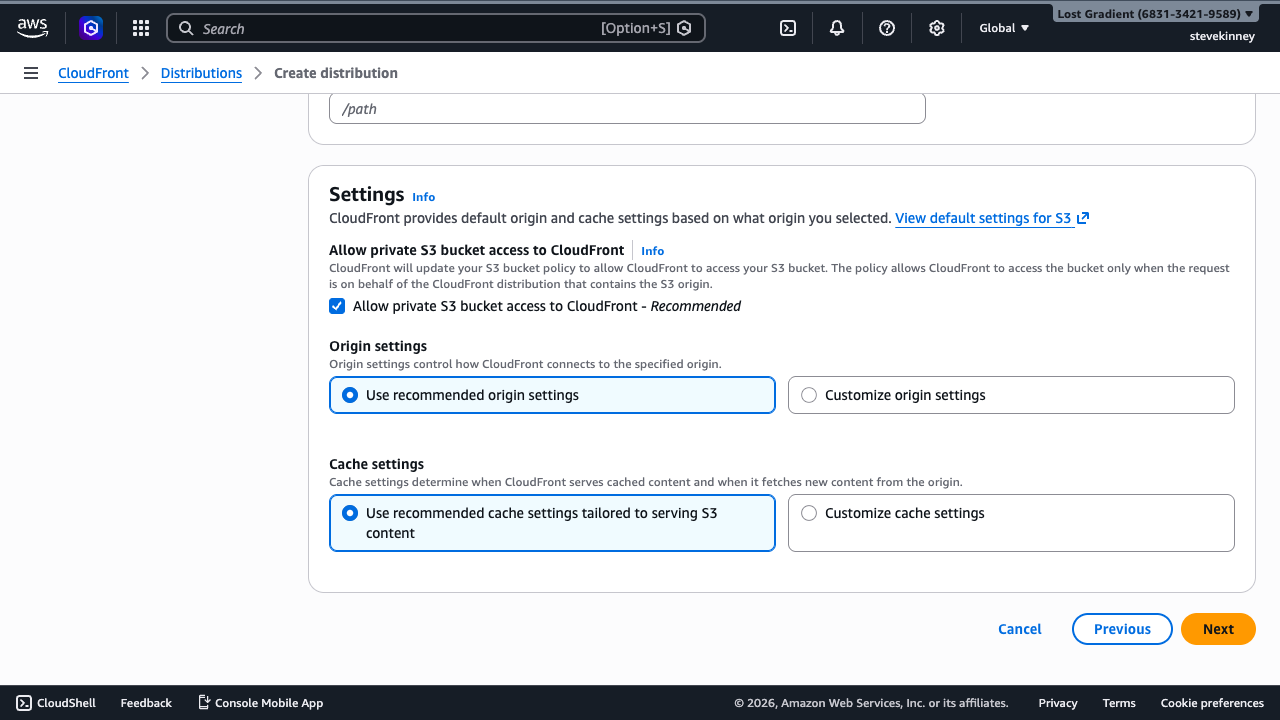The height and width of the screenshot is (720, 1280).
Task: Open the services grid menu
Action: coord(141,28)
